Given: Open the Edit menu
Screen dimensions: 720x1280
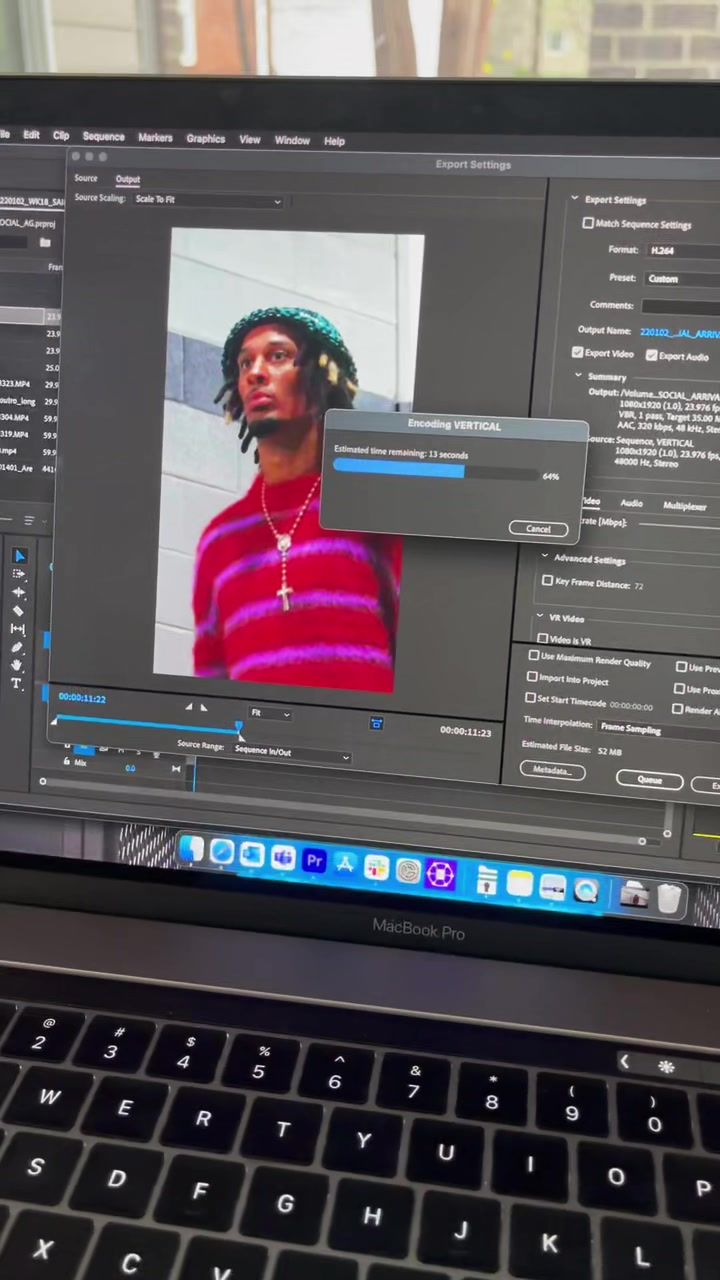Looking at the screenshot, I should coord(32,135).
